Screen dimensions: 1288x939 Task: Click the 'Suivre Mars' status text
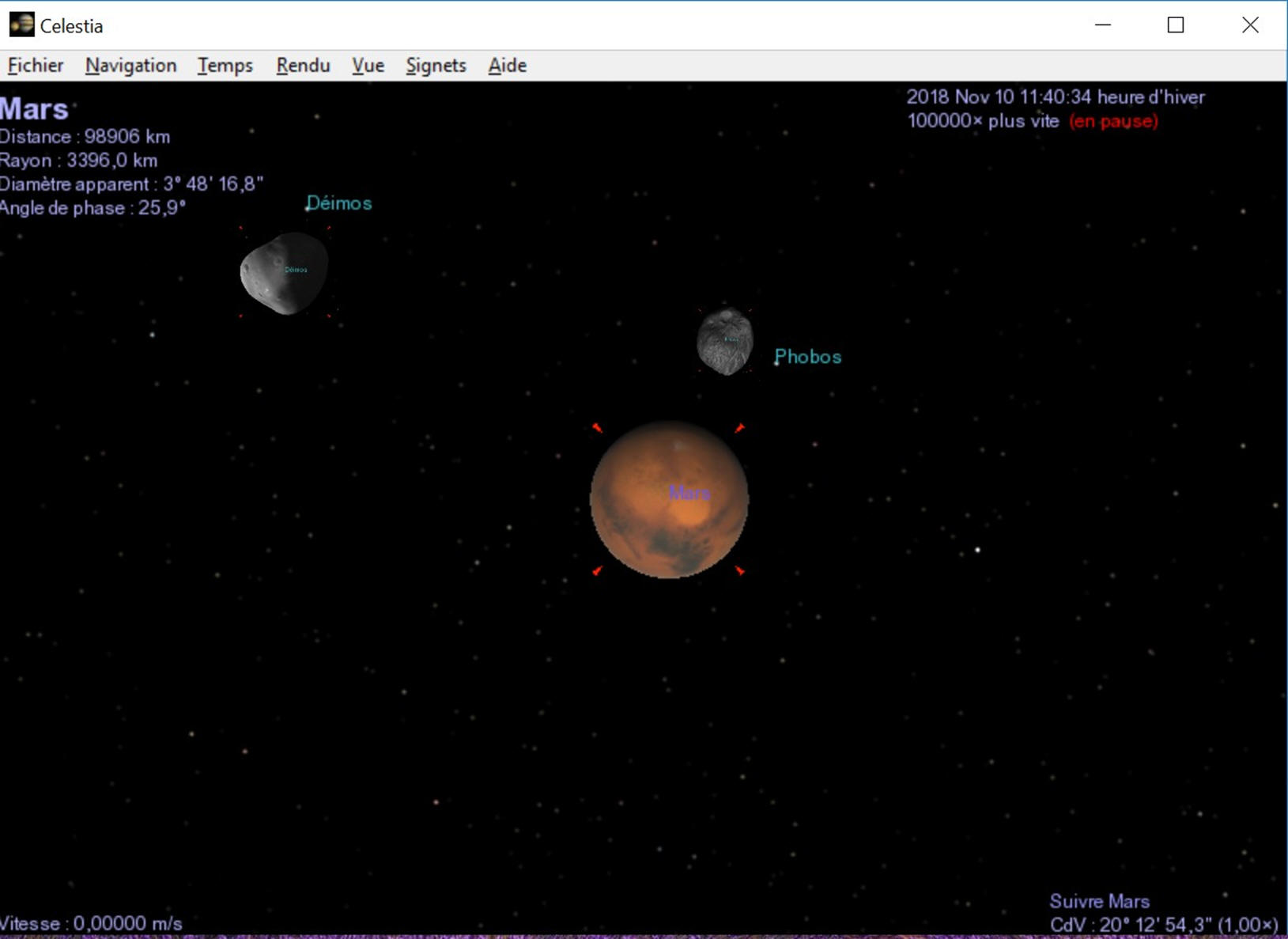(x=1099, y=901)
